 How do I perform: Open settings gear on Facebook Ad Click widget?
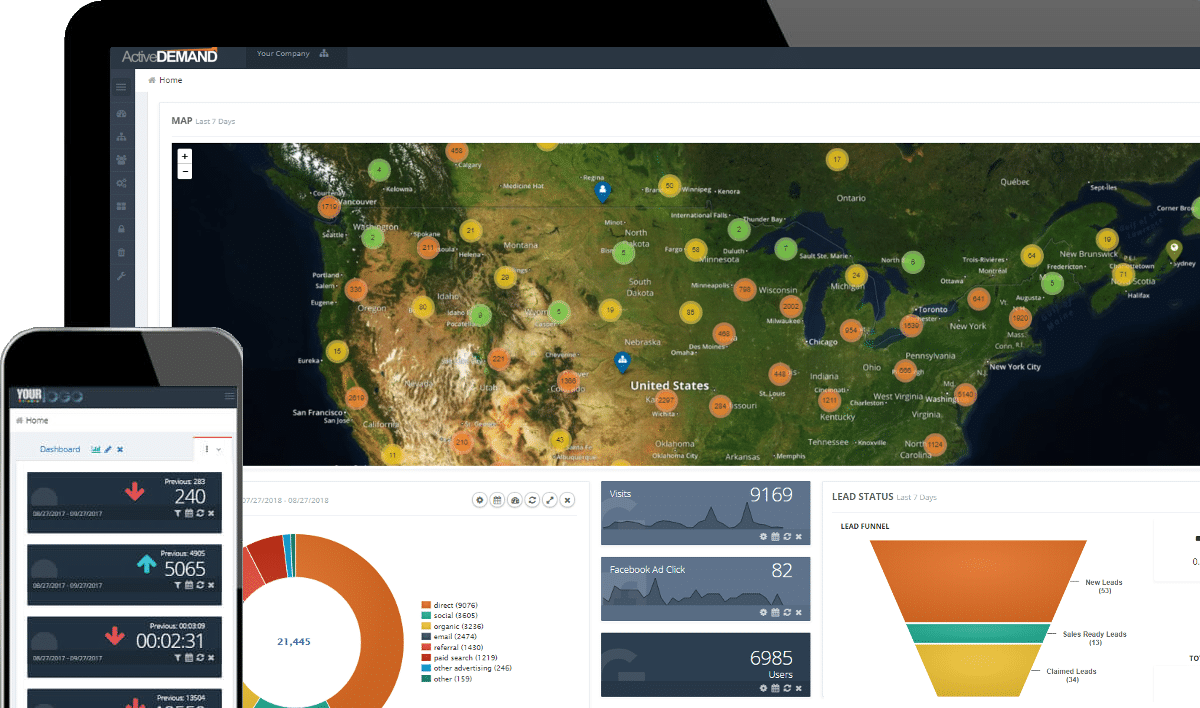(763, 612)
